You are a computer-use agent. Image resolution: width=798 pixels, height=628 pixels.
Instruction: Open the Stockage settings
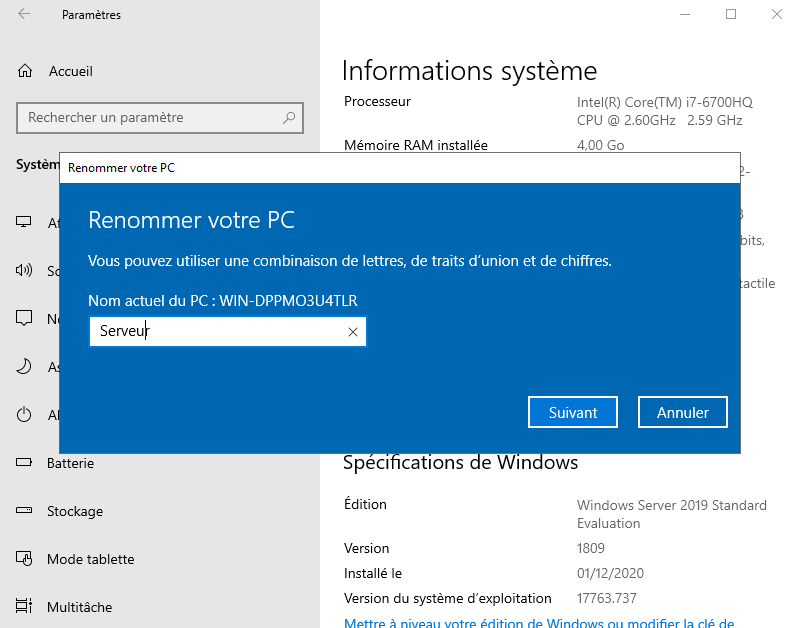tap(75, 511)
